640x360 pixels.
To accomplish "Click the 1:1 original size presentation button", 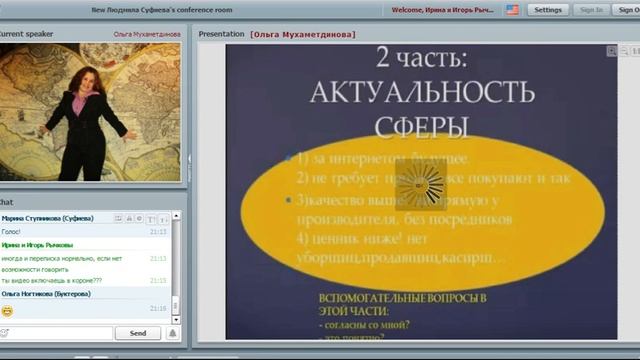I will pyautogui.click(x=636, y=51).
